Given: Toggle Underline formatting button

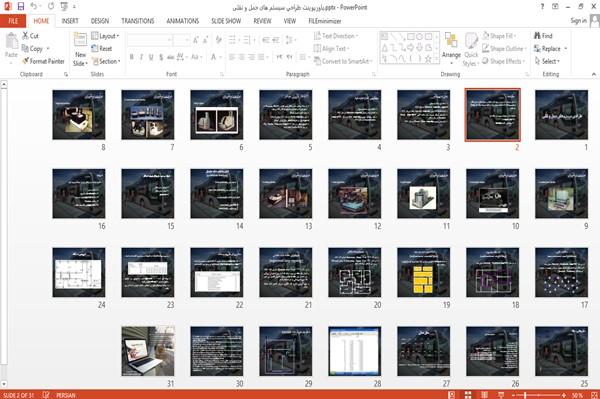Looking at the screenshot, I should 151,57.
